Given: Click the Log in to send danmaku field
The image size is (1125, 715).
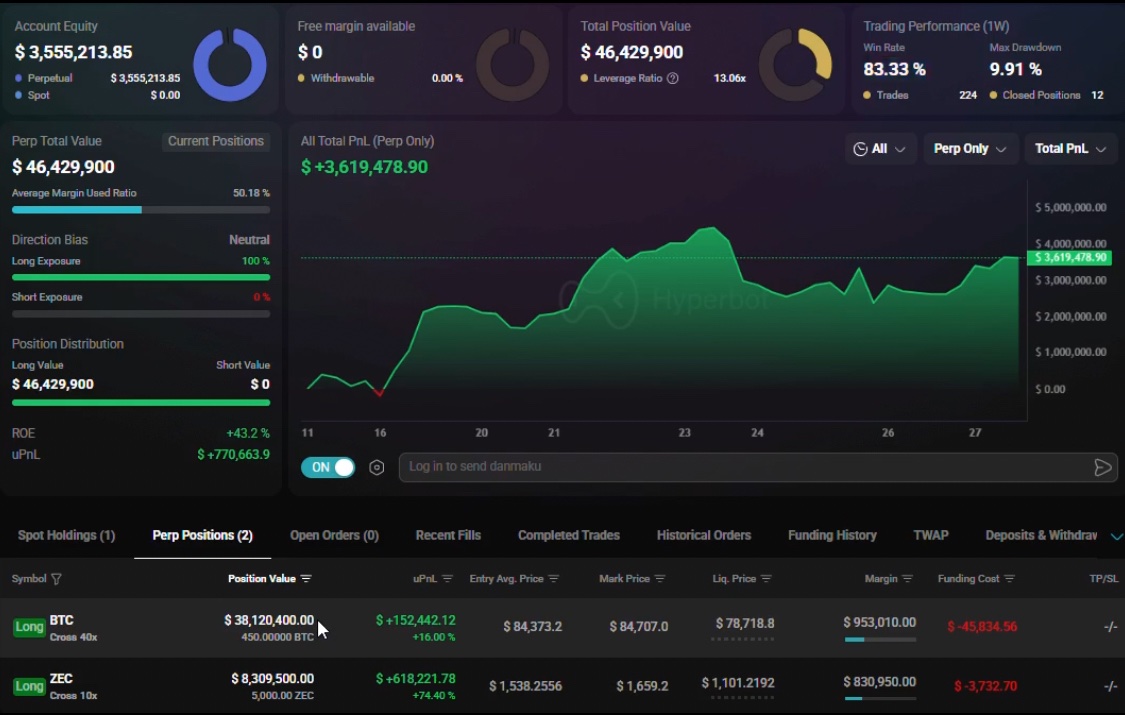Looking at the screenshot, I should [758, 468].
